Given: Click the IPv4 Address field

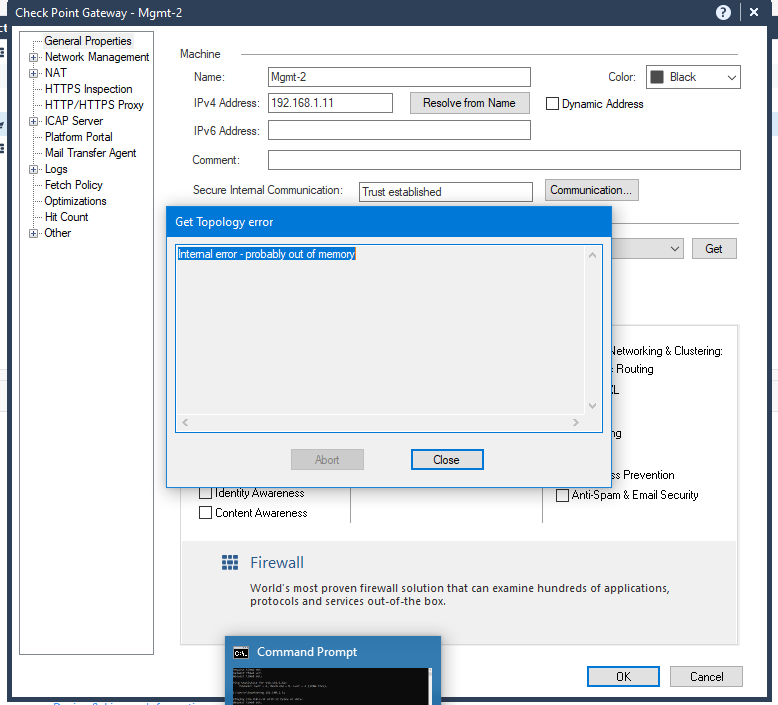Looking at the screenshot, I should [x=330, y=103].
